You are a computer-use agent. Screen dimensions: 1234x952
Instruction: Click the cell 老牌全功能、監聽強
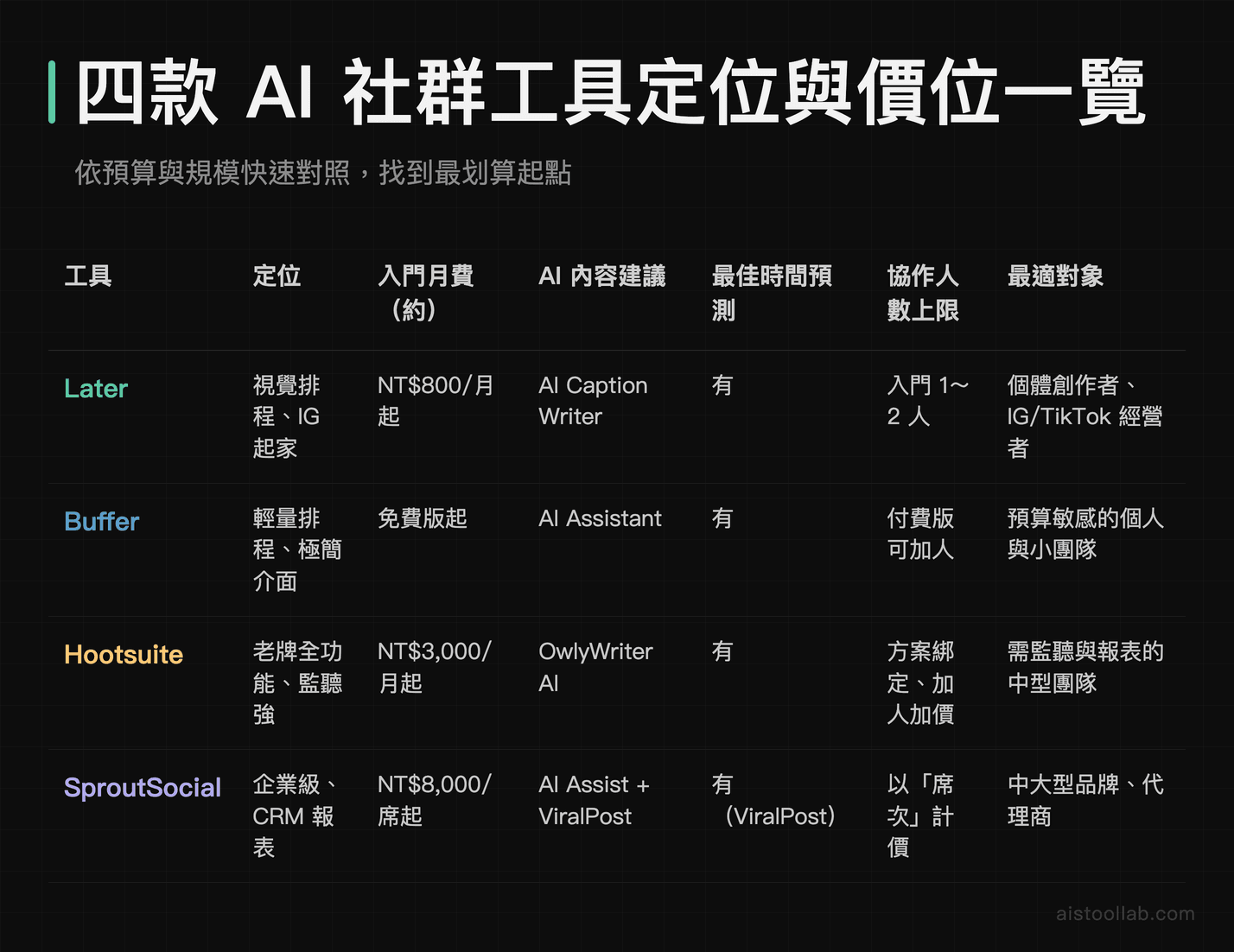tap(297, 682)
